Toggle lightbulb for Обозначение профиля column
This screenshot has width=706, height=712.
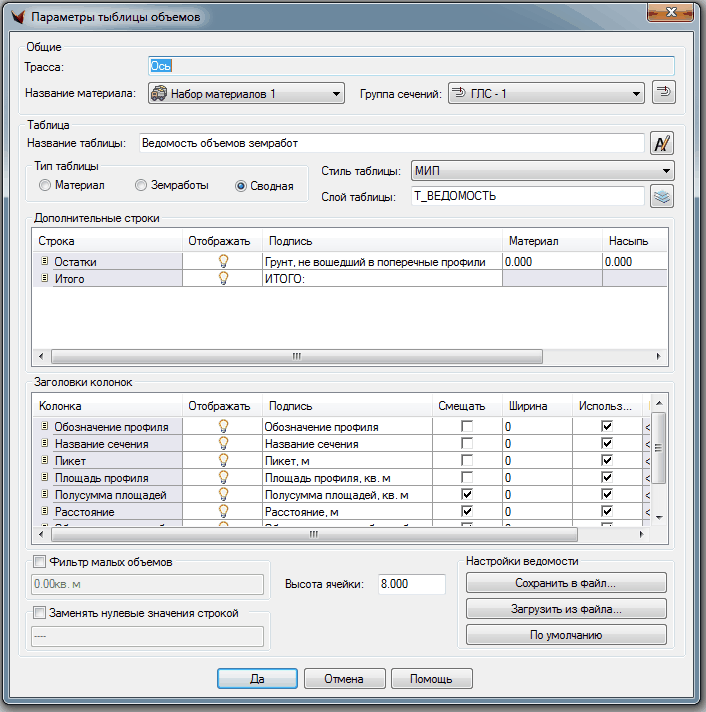pyautogui.click(x=224, y=427)
